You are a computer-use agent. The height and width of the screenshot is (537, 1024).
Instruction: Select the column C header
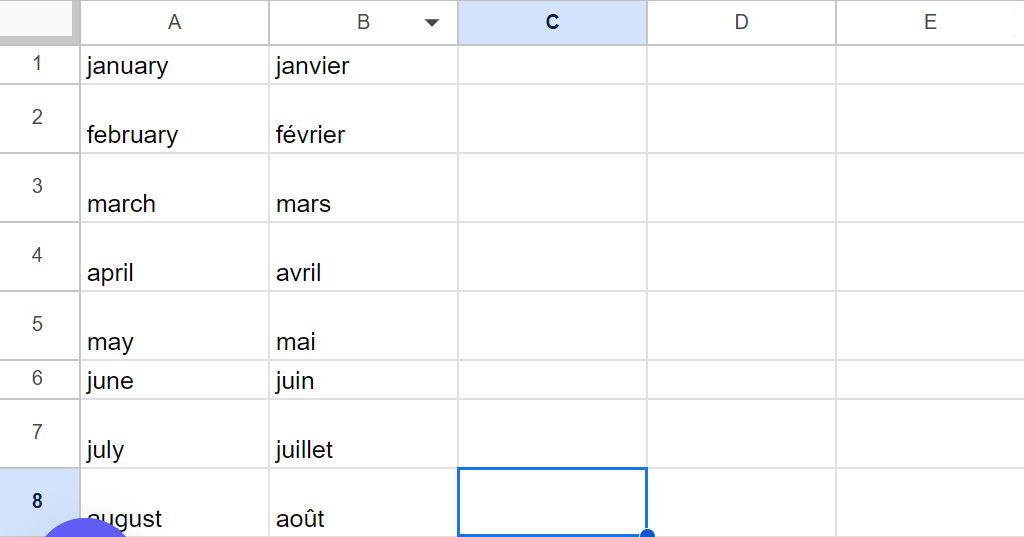pyautogui.click(x=552, y=22)
